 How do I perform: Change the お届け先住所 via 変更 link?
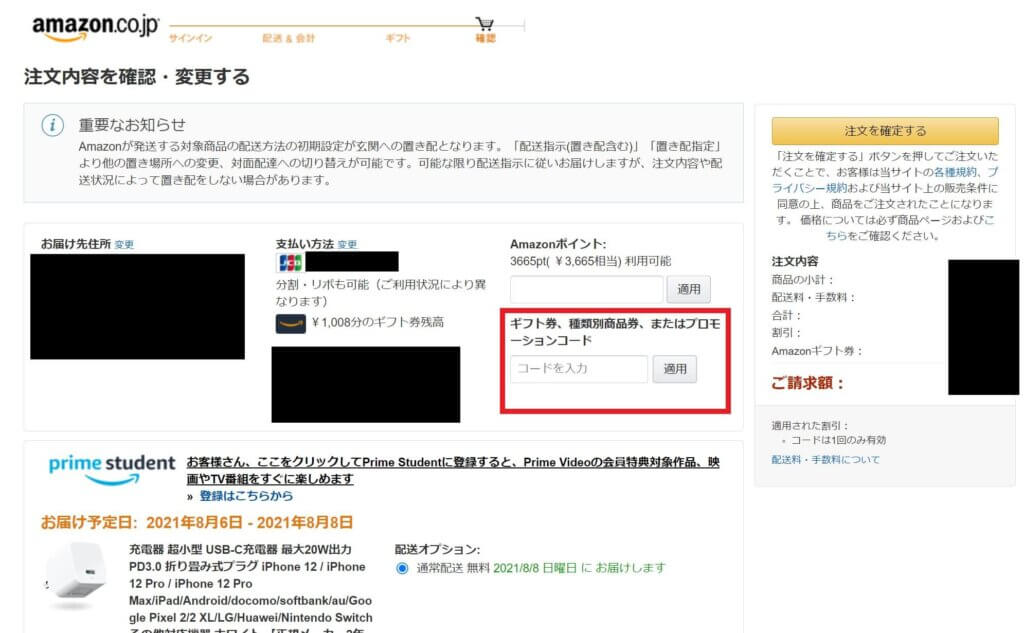tap(124, 244)
